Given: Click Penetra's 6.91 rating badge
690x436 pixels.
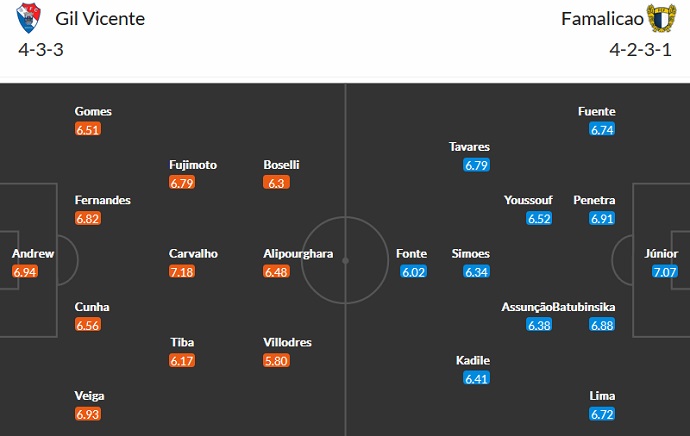Looking at the screenshot, I should click(602, 218).
